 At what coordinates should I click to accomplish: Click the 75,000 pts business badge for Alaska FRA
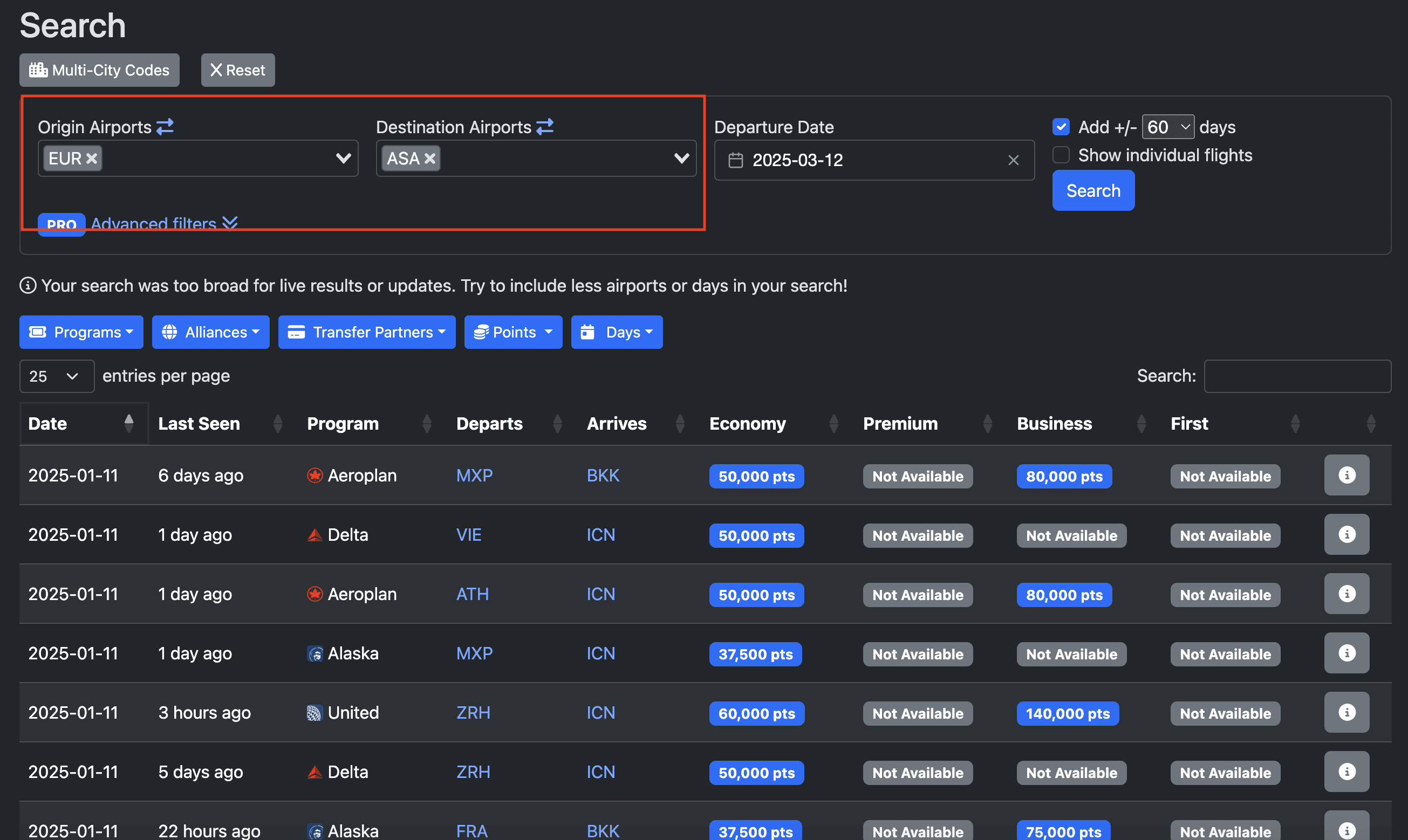[1063, 830]
